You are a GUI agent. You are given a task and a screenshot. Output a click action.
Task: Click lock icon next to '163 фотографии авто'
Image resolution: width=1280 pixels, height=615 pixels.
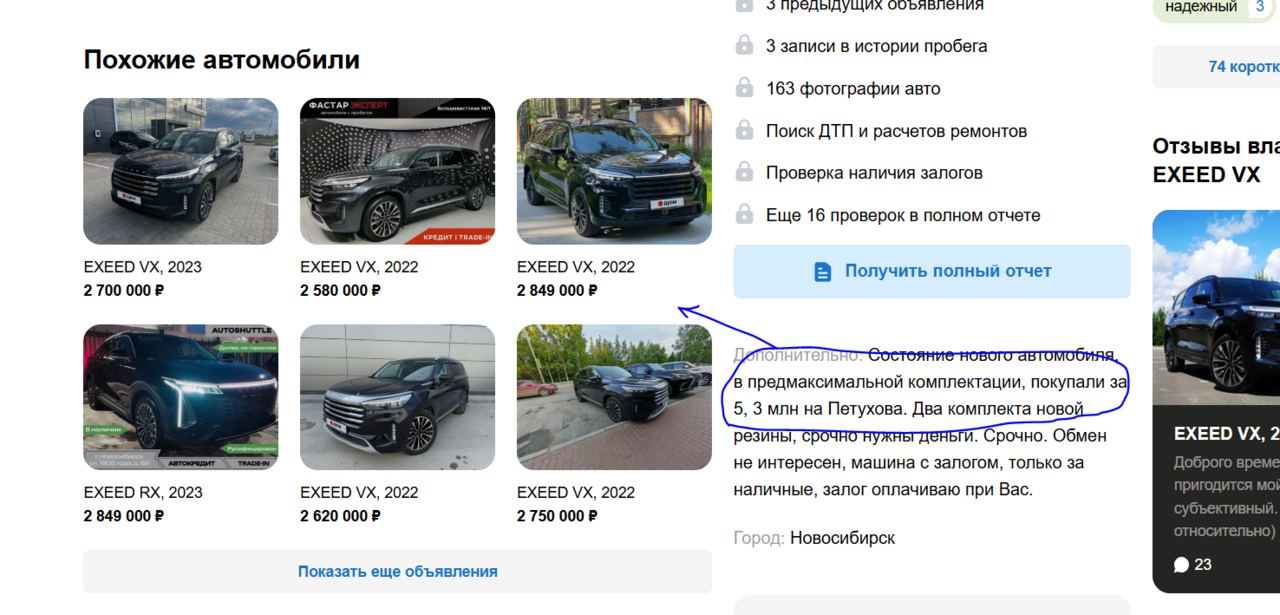tap(744, 88)
